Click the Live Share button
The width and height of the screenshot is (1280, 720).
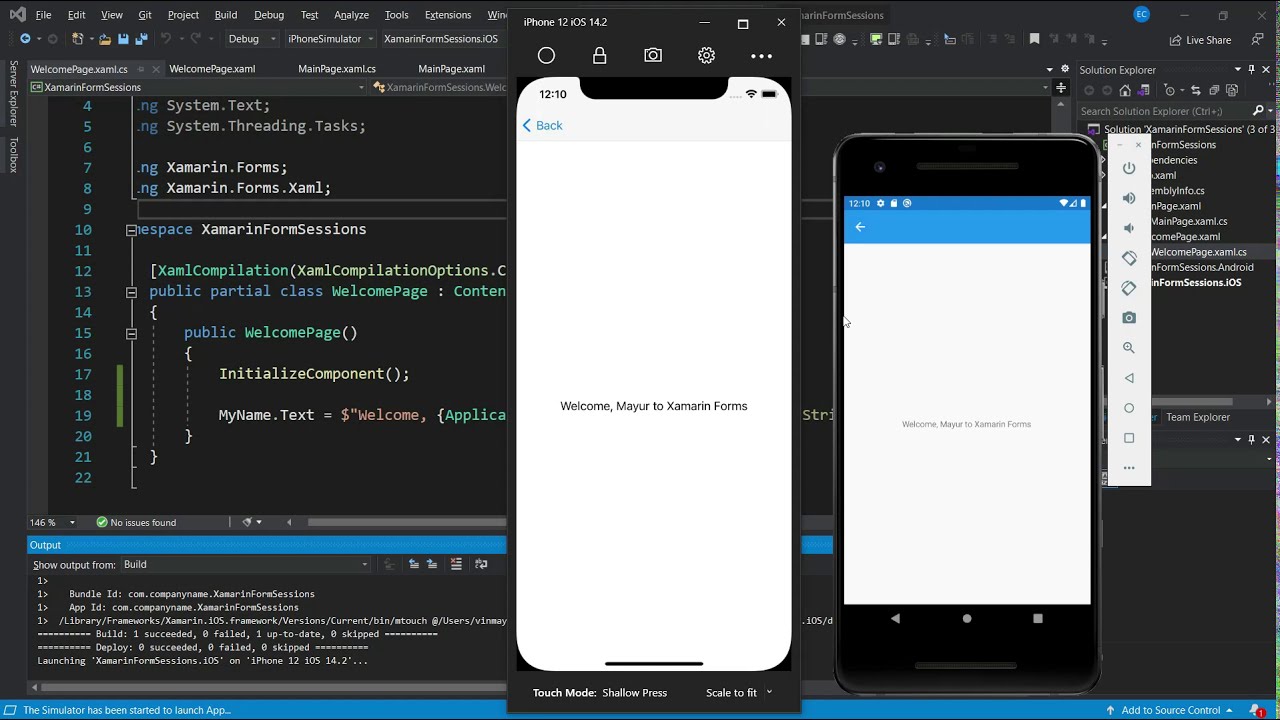(x=1200, y=40)
